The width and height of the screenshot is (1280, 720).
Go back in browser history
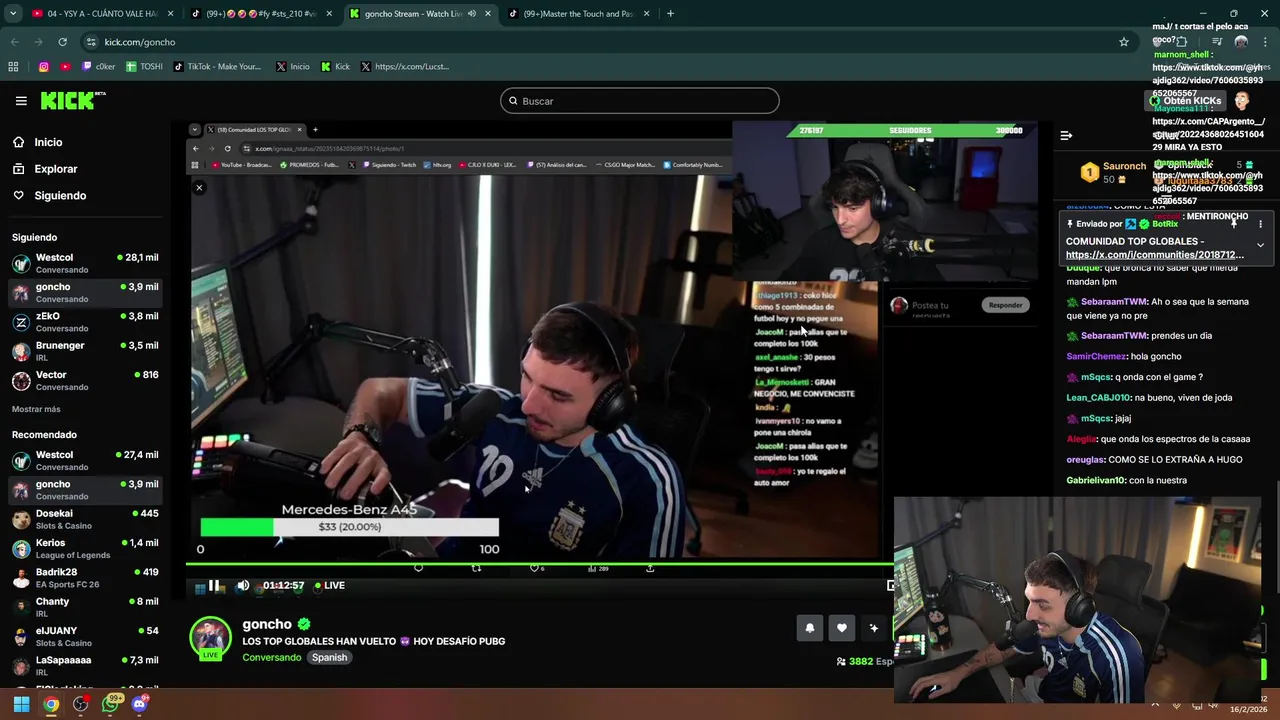coord(14,42)
